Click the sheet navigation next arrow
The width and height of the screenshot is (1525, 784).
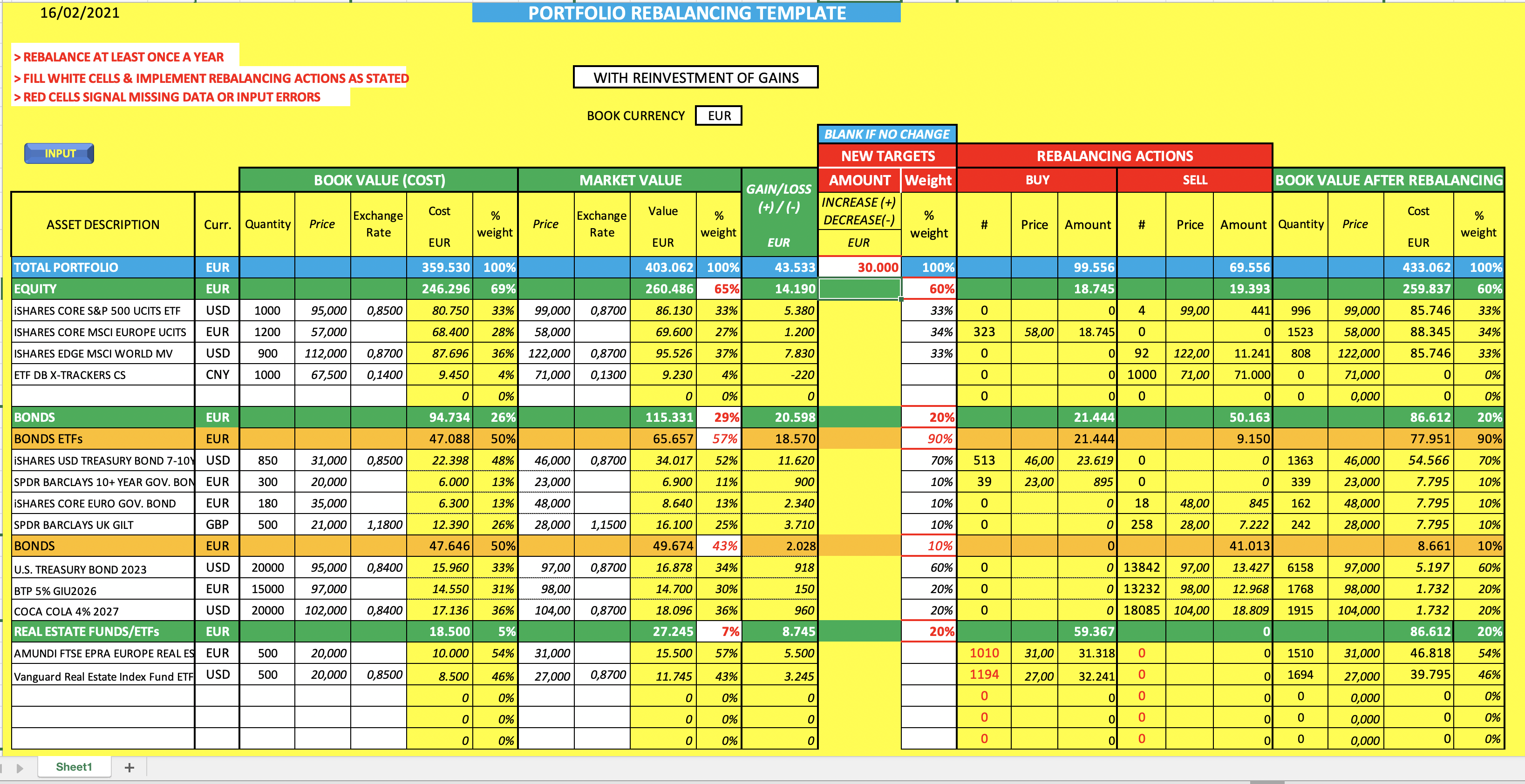(20, 768)
